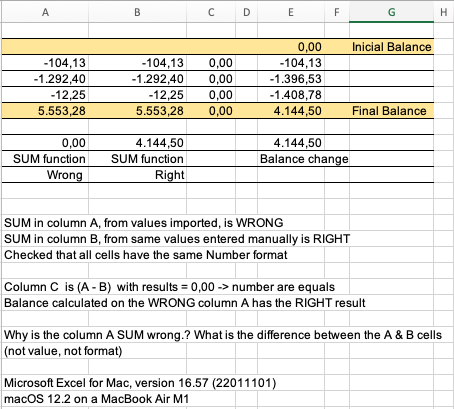The image size is (454, 409).
Task: Select column E cell -104,13
Action: click(x=291, y=63)
